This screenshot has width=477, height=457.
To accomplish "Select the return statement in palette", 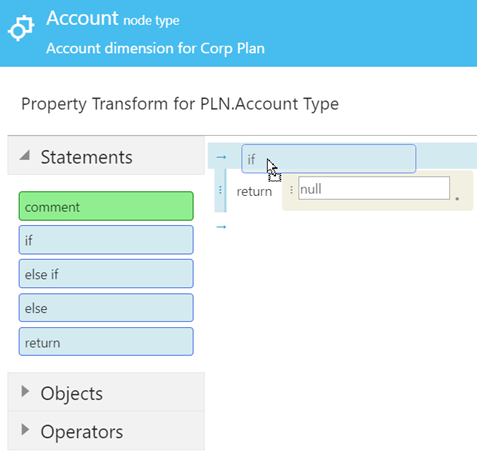I will (106, 342).
